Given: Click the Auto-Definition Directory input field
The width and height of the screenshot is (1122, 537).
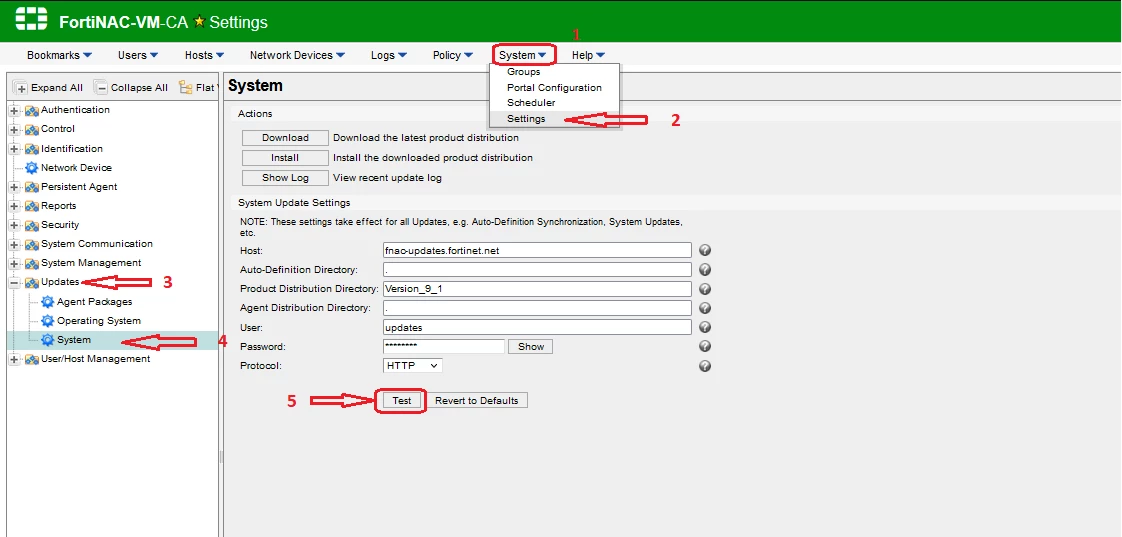Looking at the screenshot, I should (537, 269).
